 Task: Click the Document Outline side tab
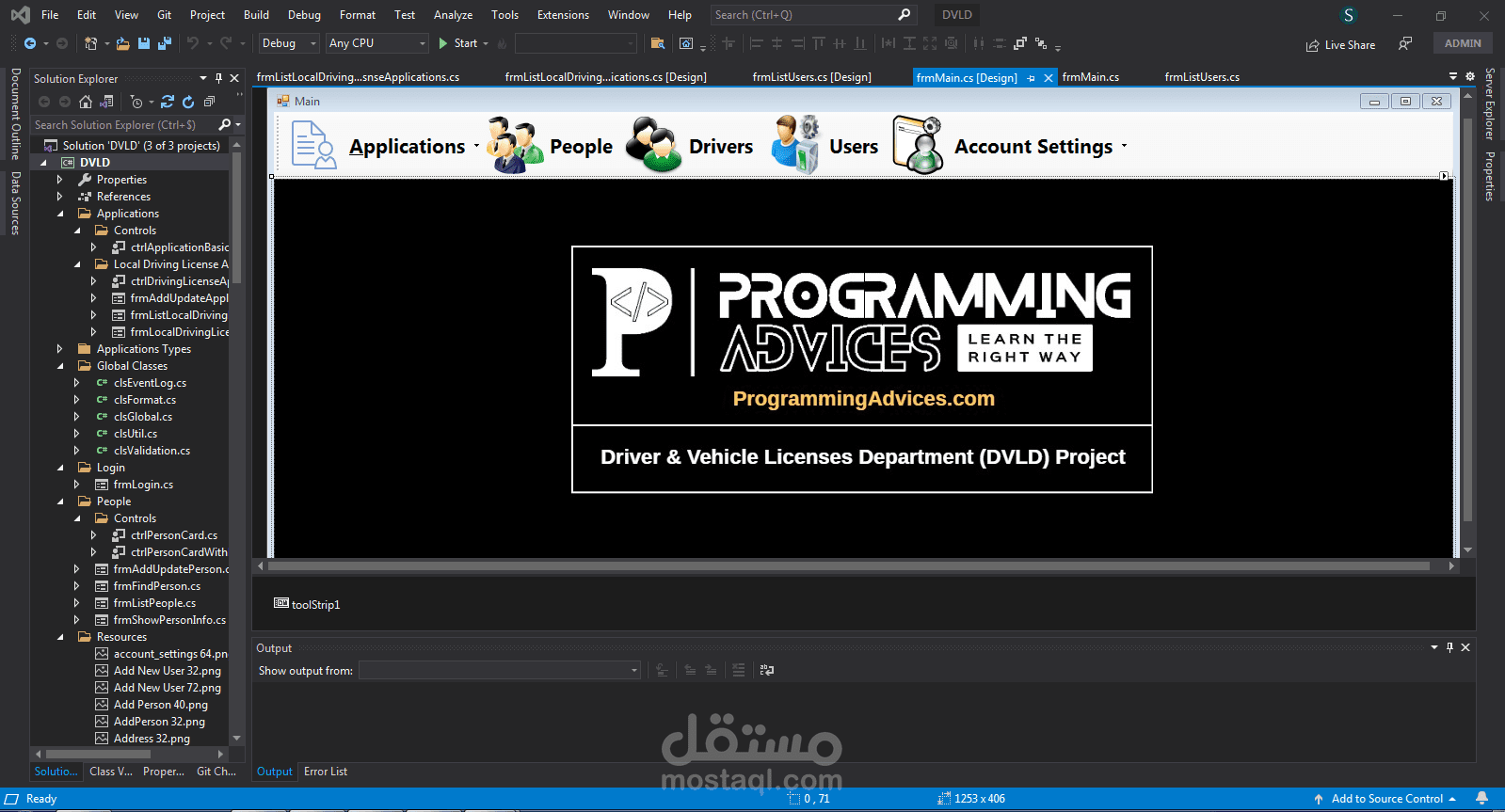pos(16,114)
